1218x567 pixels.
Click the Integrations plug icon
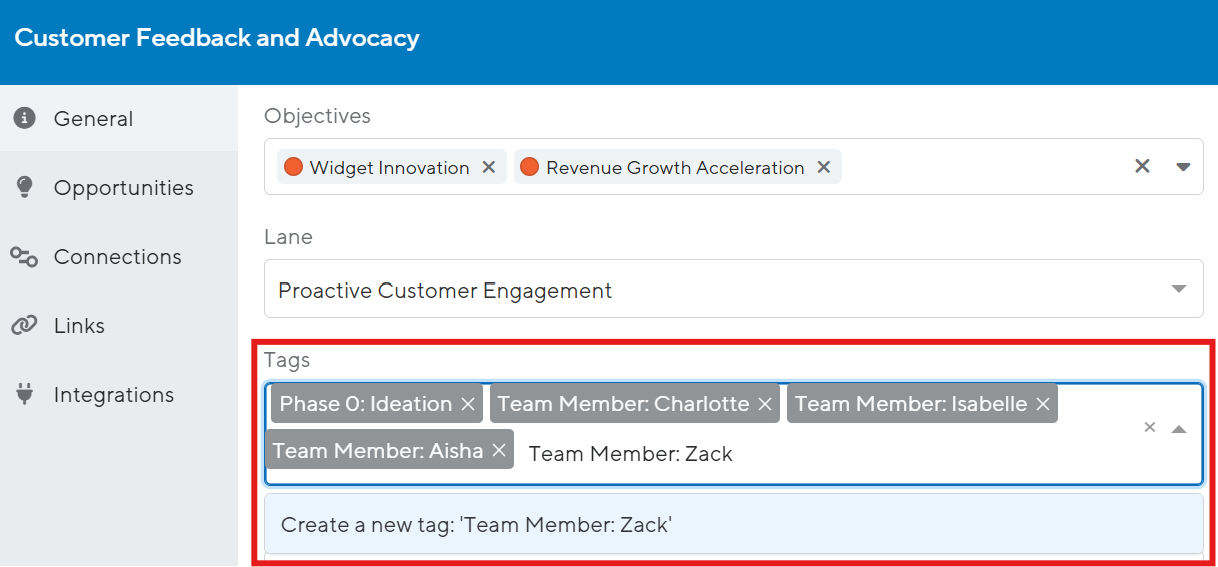coord(25,395)
